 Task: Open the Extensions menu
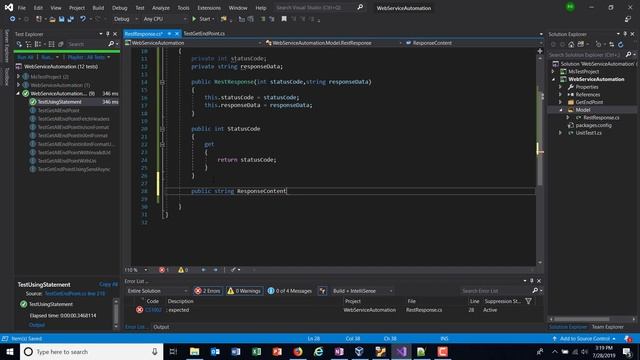coord(209,8)
